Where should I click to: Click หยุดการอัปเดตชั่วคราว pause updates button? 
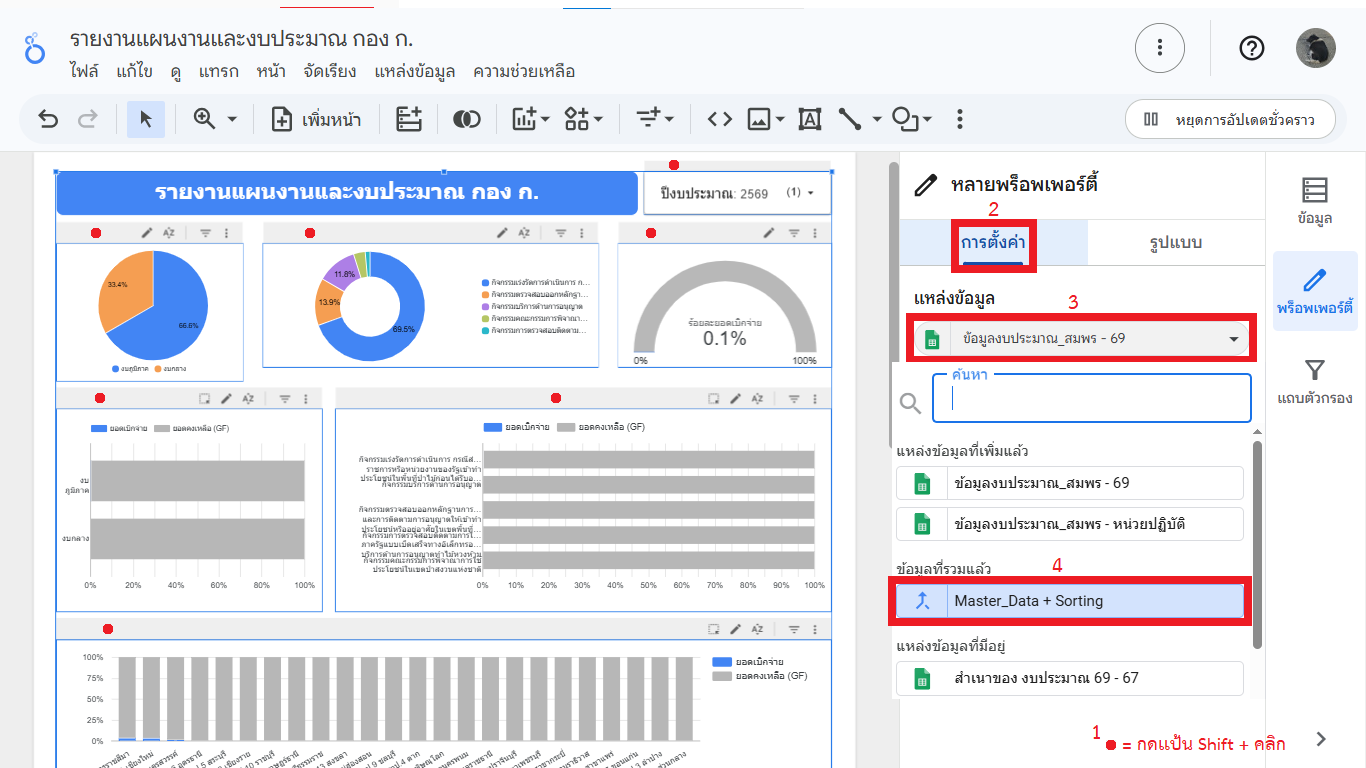coord(1229,120)
